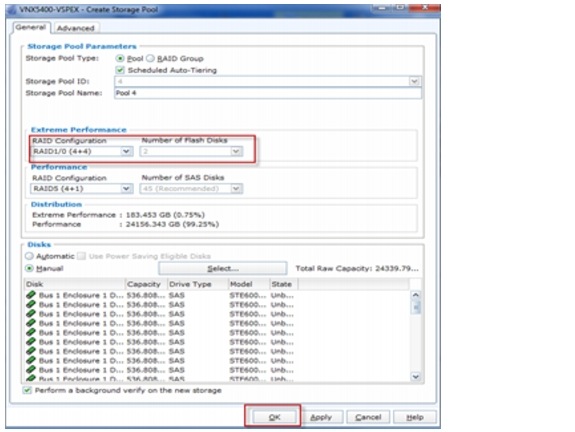The image size is (575, 432).
Task: Open the Storage Pool ID dropdown
Action: (414, 81)
